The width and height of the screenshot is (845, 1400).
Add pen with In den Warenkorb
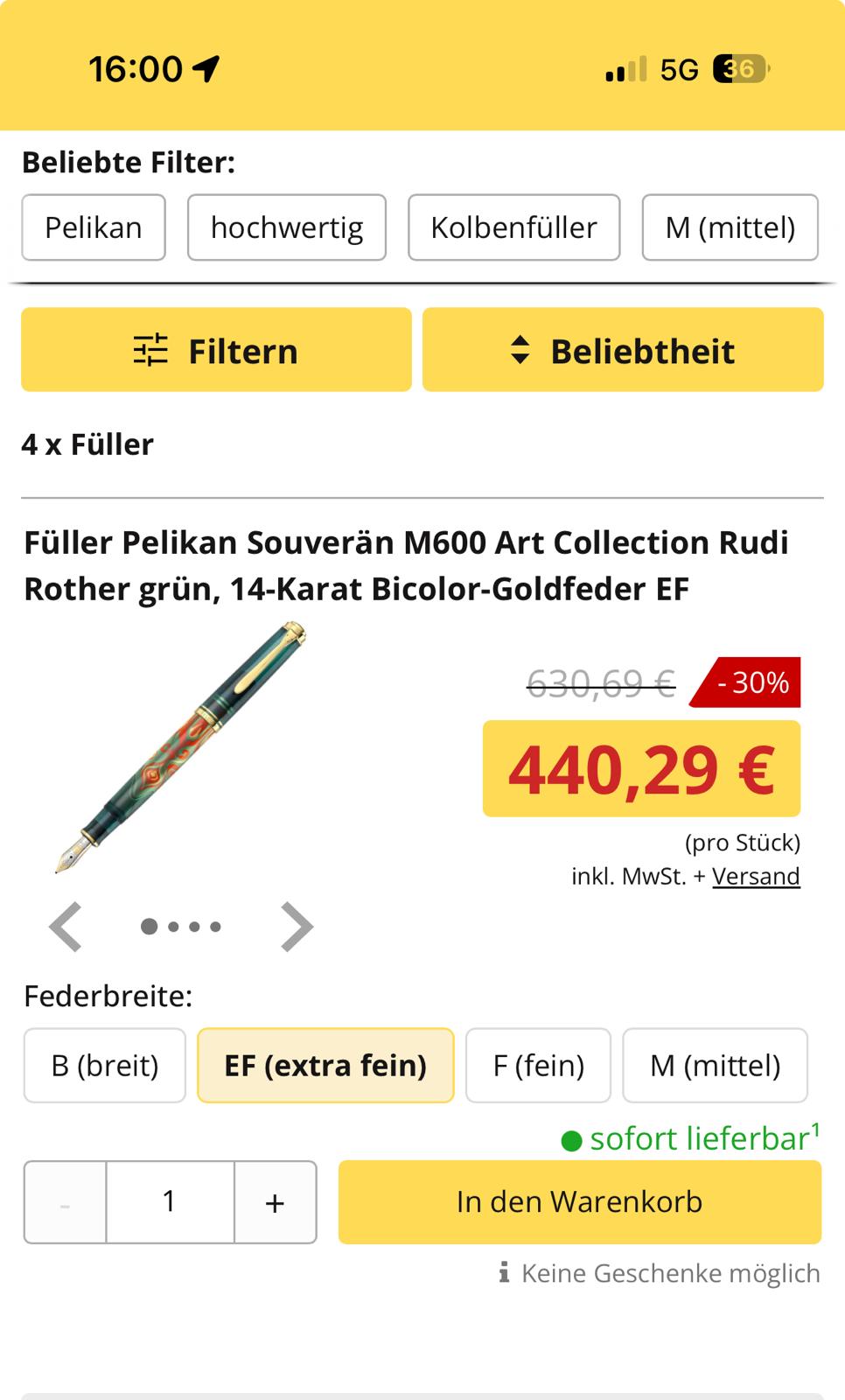click(x=579, y=1201)
